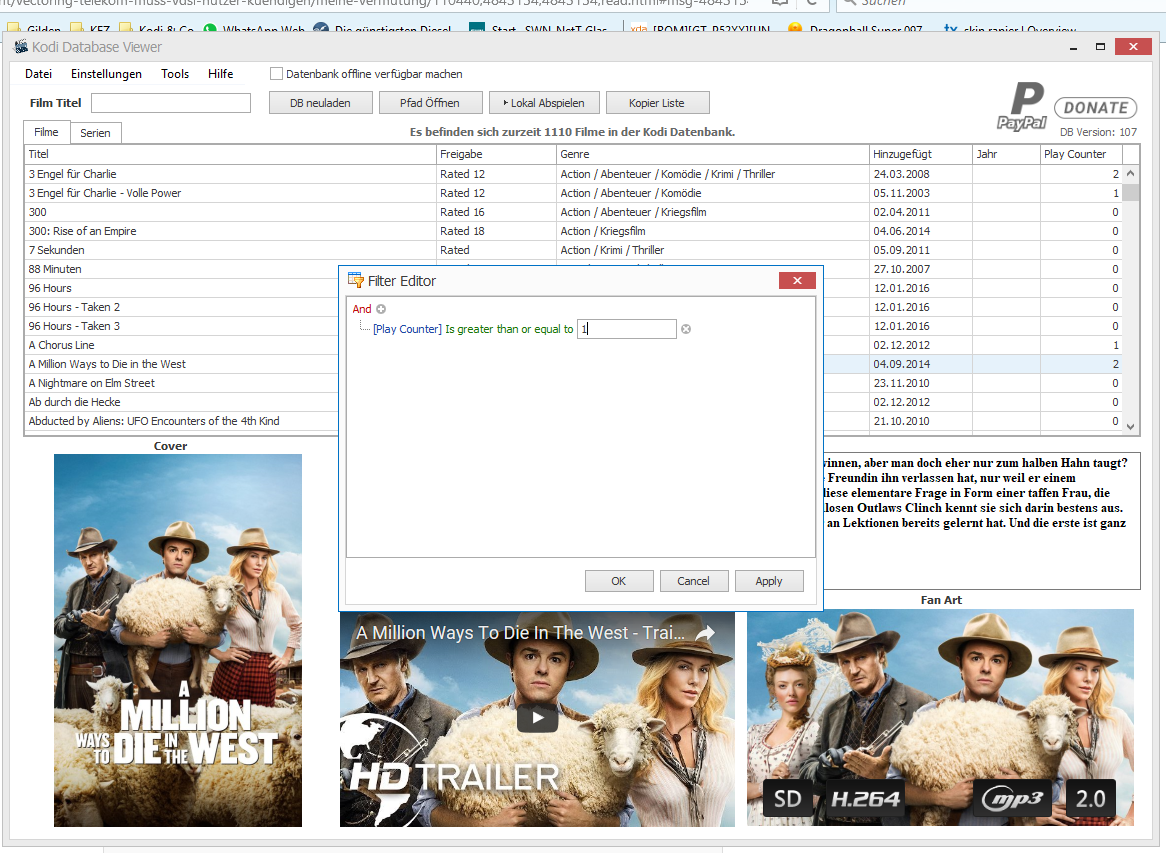1166x853 pixels.
Task: Click the Filter Editor title icon
Action: click(x=355, y=280)
